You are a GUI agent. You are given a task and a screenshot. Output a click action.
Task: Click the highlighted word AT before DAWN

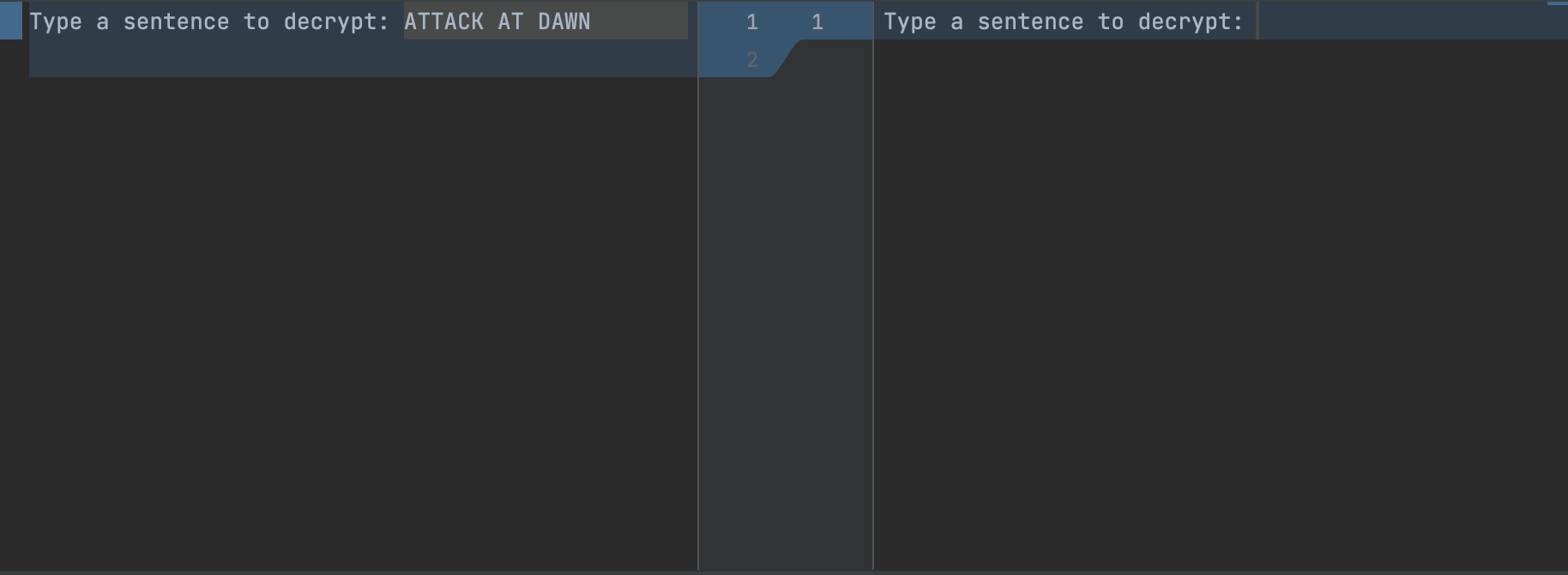click(510, 21)
